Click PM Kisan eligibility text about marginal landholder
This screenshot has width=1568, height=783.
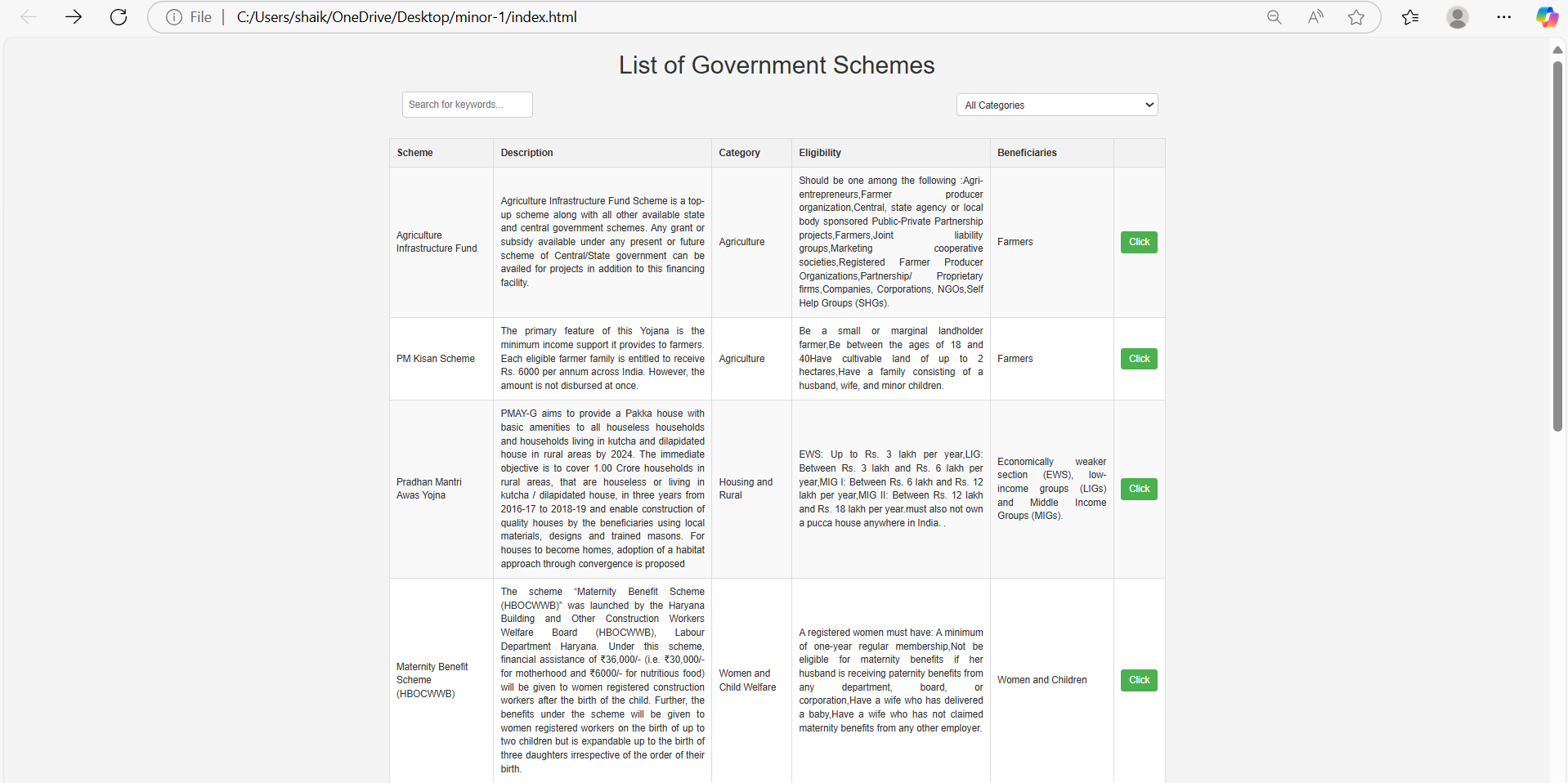(890, 359)
